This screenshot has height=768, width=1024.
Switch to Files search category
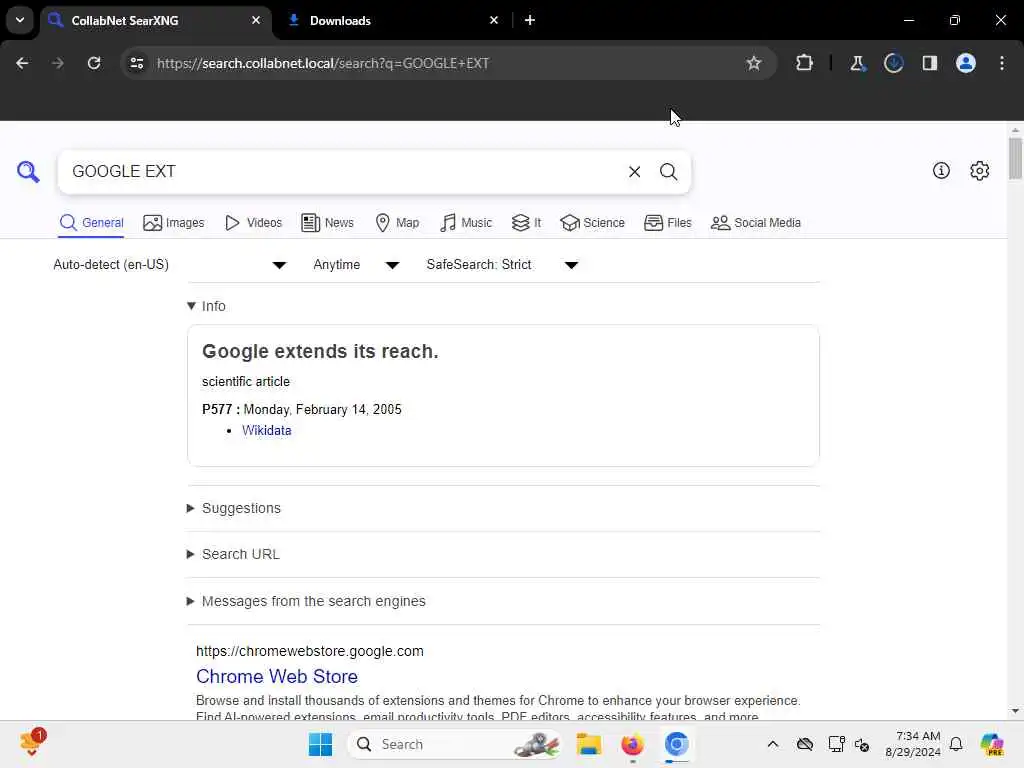[667, 223]
